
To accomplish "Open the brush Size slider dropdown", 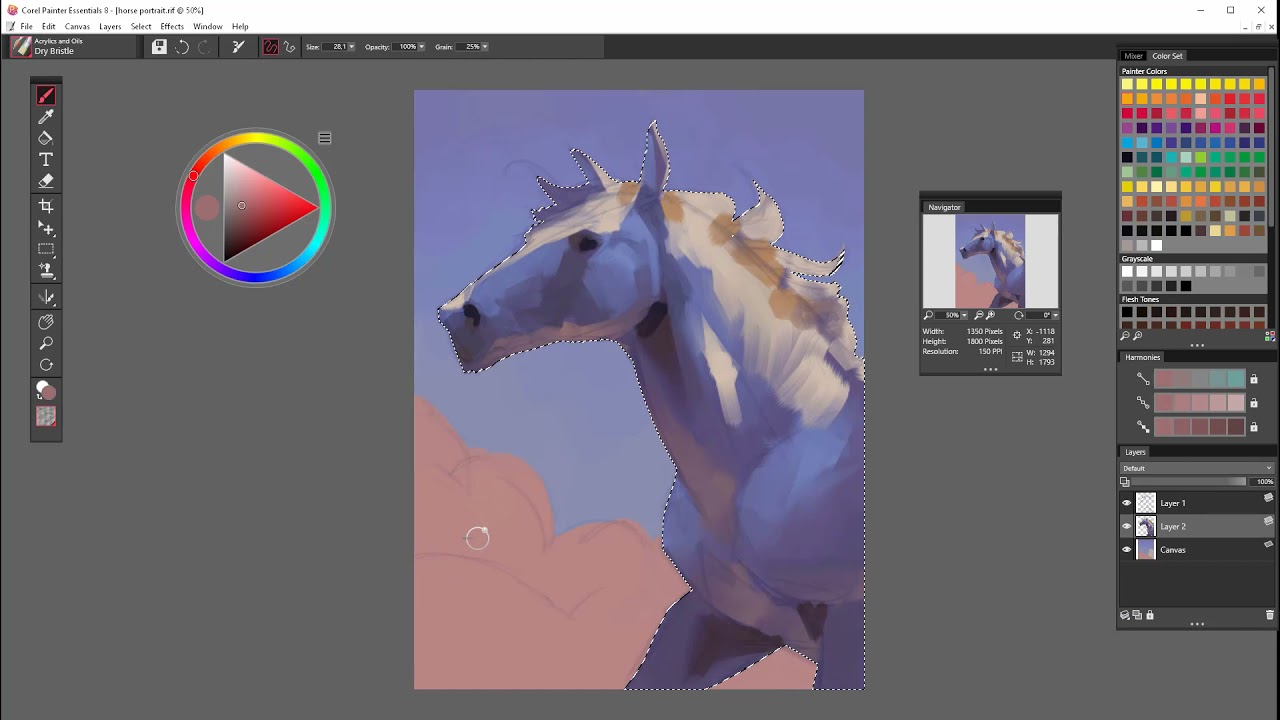I will [352, 47].
